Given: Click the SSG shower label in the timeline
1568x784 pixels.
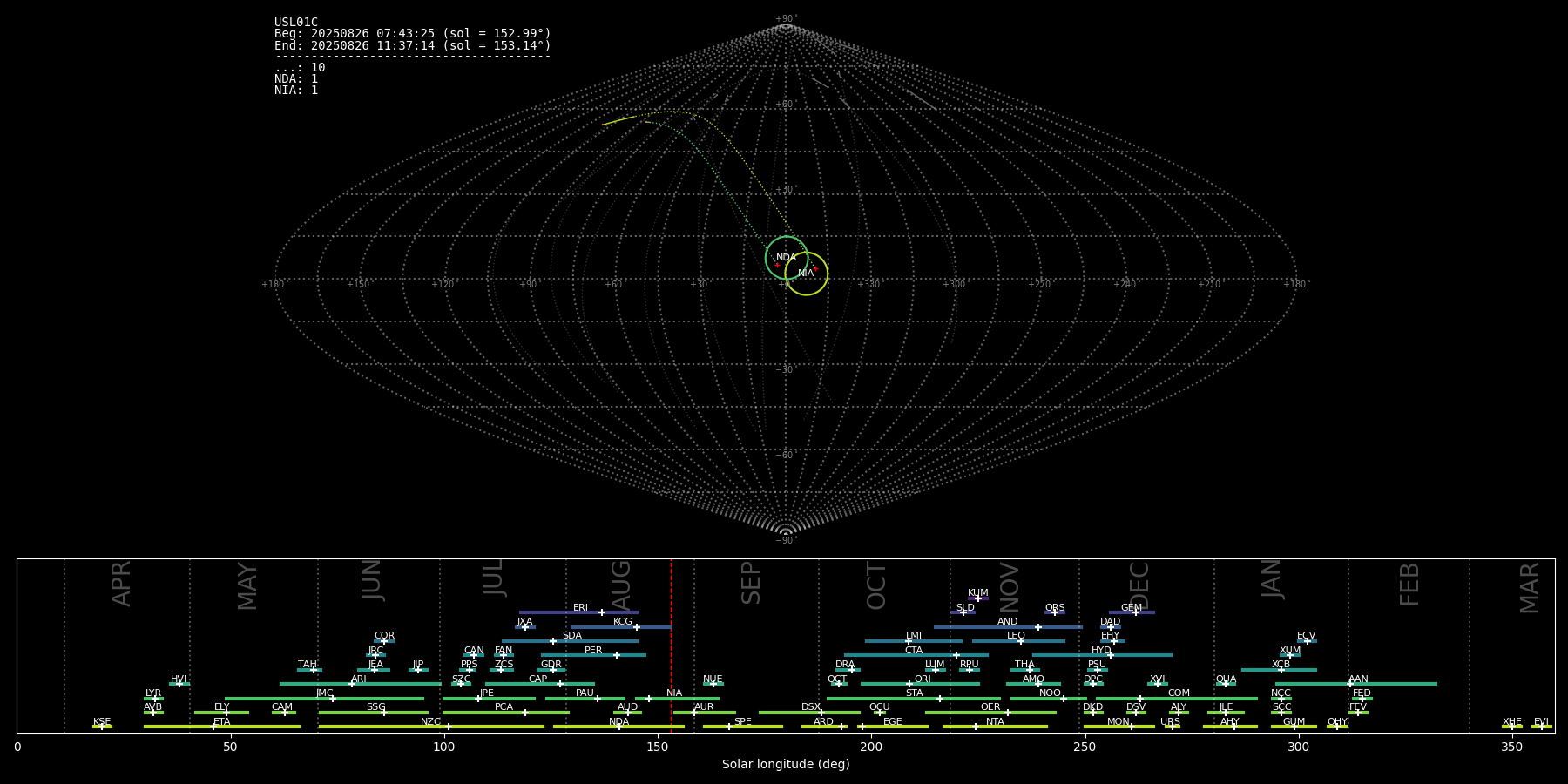Looking at the screenshot, I should (375, 707).
